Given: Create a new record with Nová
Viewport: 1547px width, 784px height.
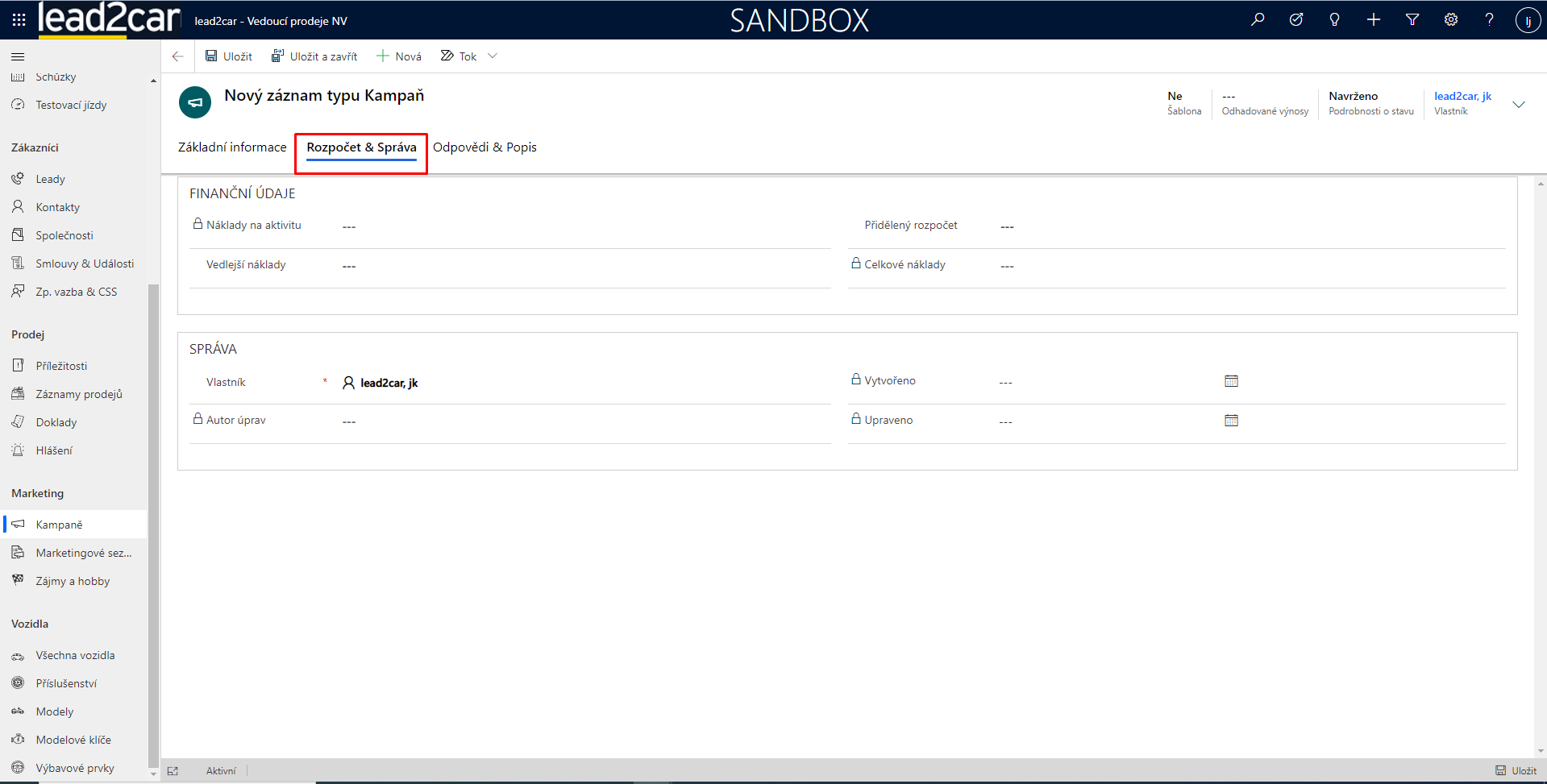Looking at the screenshot, I should (399, 56).
